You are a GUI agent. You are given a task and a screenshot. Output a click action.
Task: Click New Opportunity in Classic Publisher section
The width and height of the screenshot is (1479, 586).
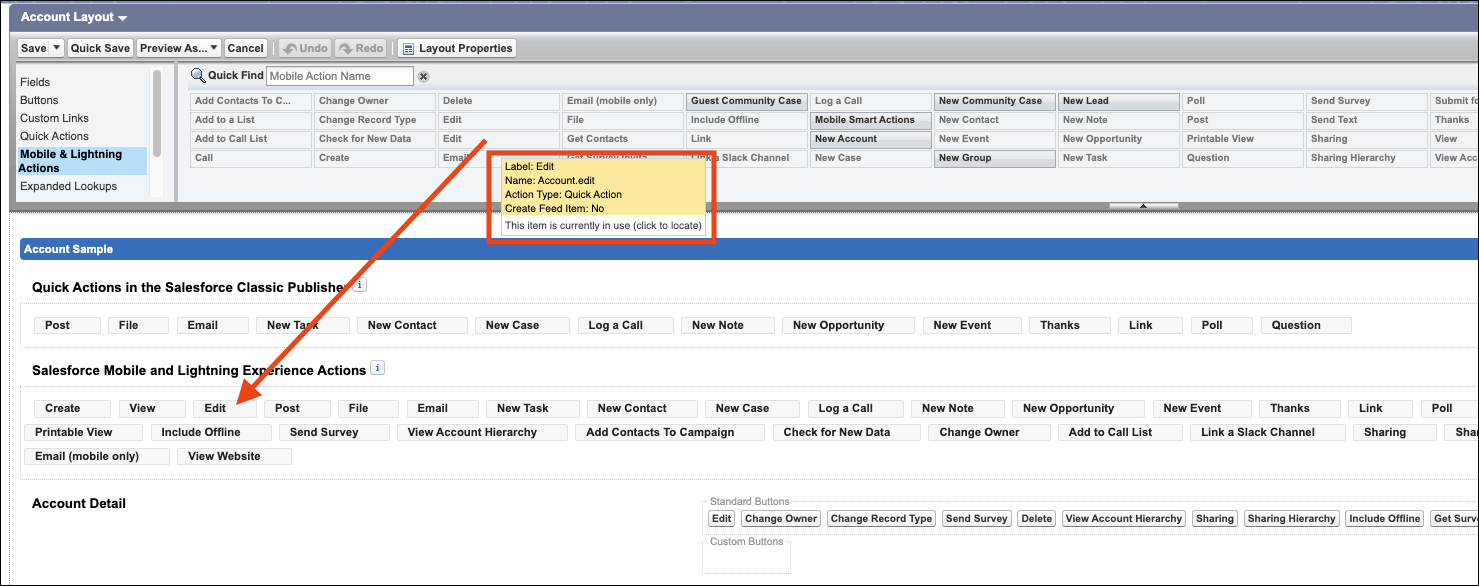pyautogui.click(x=848, y=325)
